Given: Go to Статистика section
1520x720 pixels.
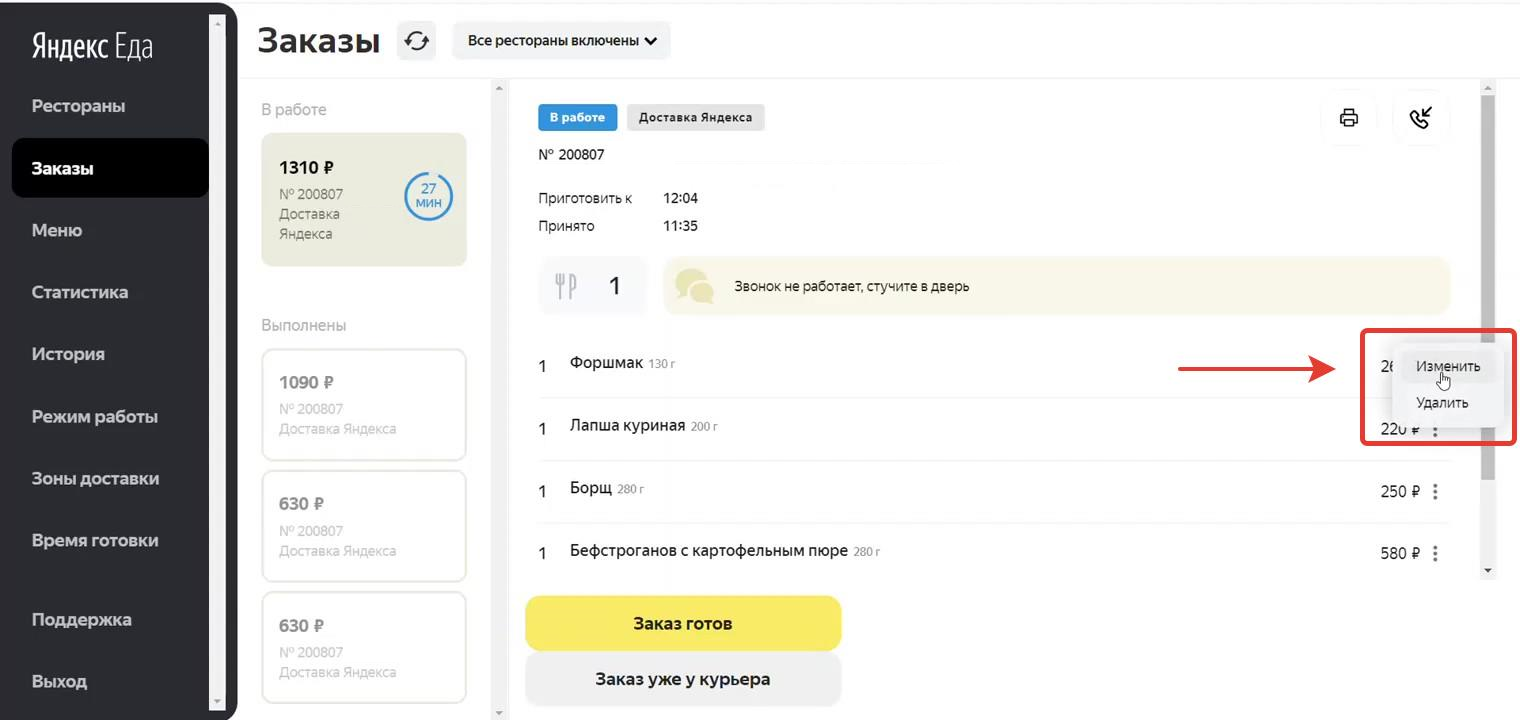Looking at the screenshot, I should pos(80,292).
